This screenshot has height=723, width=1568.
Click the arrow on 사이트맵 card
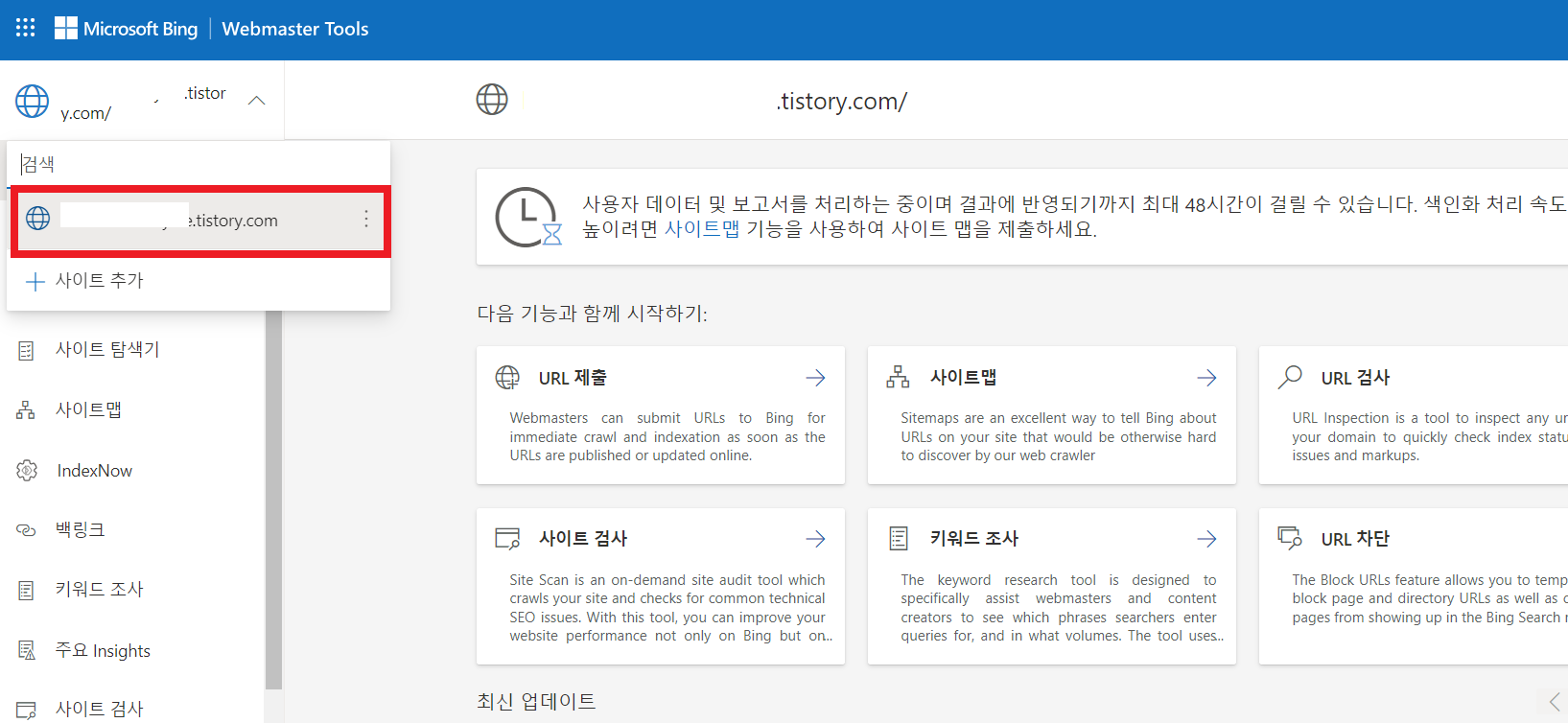[x=1207, y=378]
